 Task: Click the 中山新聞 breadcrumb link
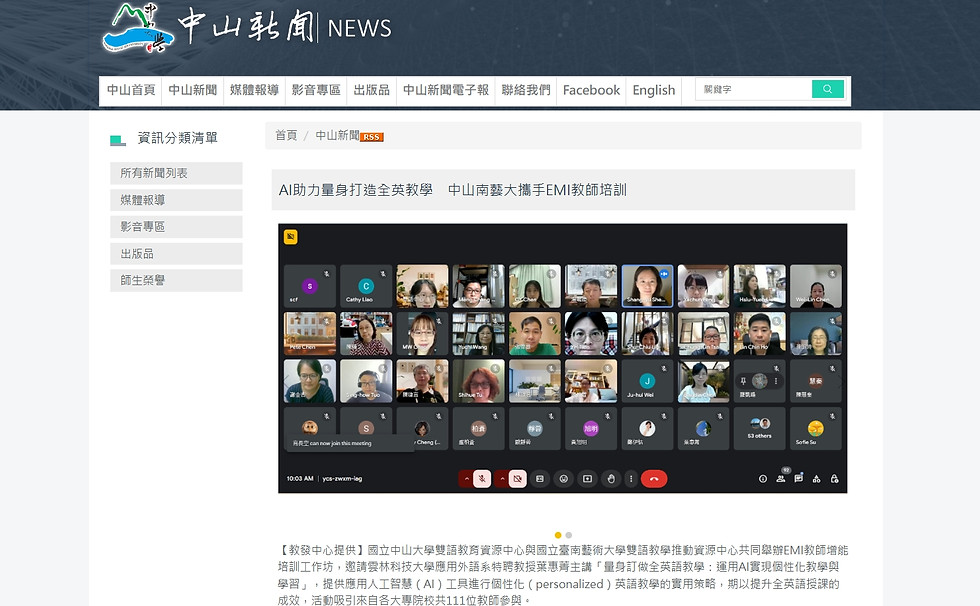338,136
